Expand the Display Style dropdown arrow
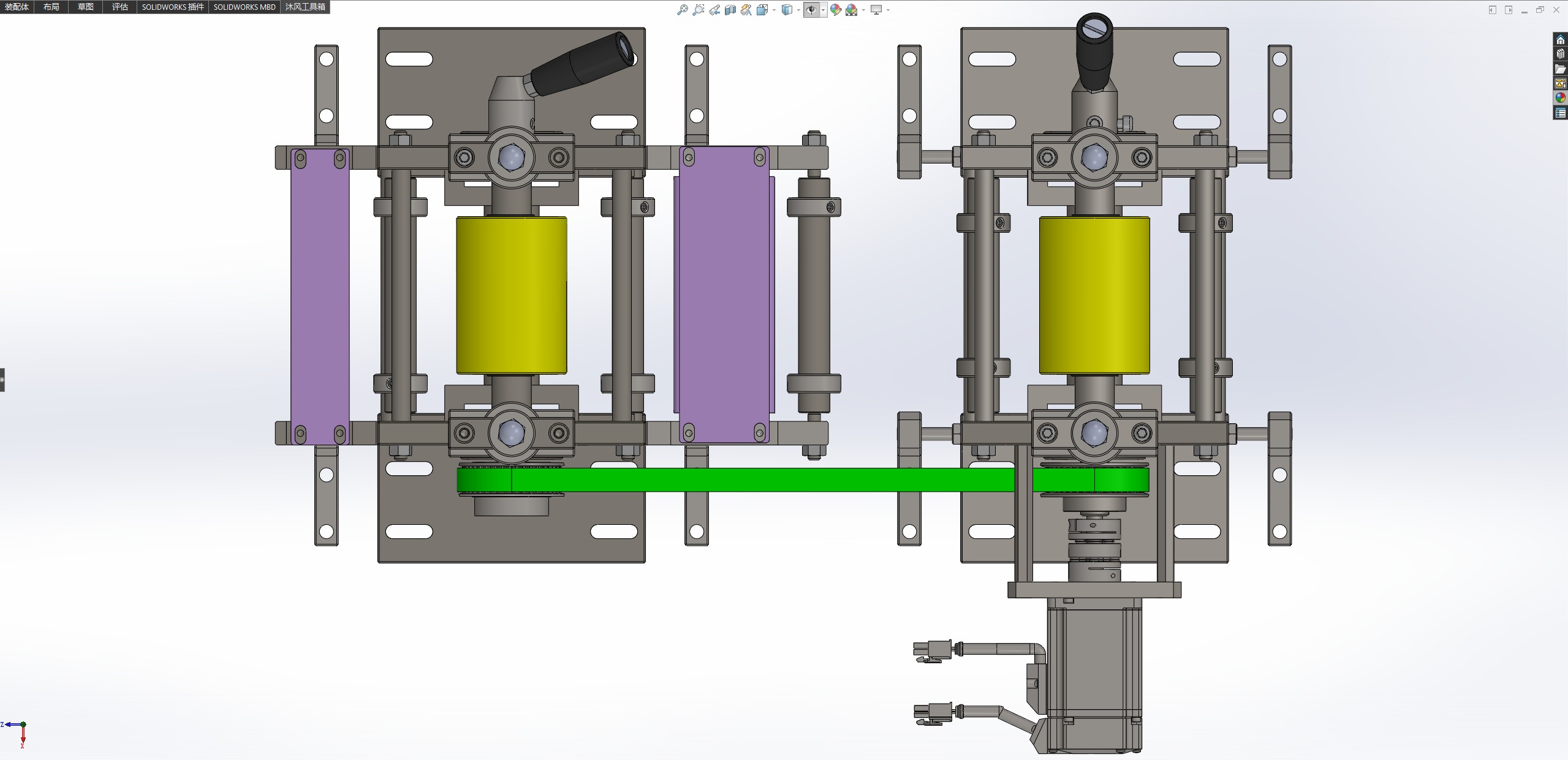1568x760 pixels. 798,10
